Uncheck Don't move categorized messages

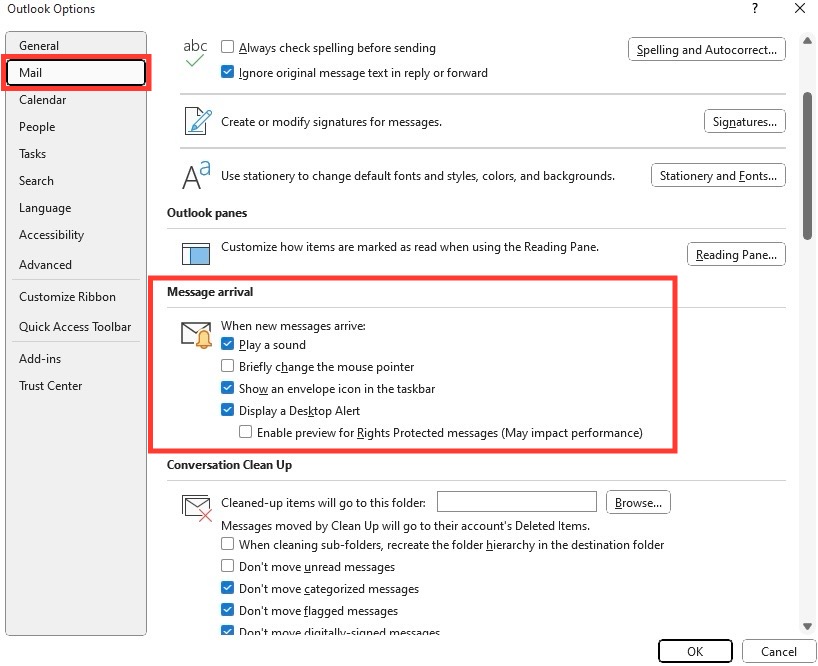227,588
